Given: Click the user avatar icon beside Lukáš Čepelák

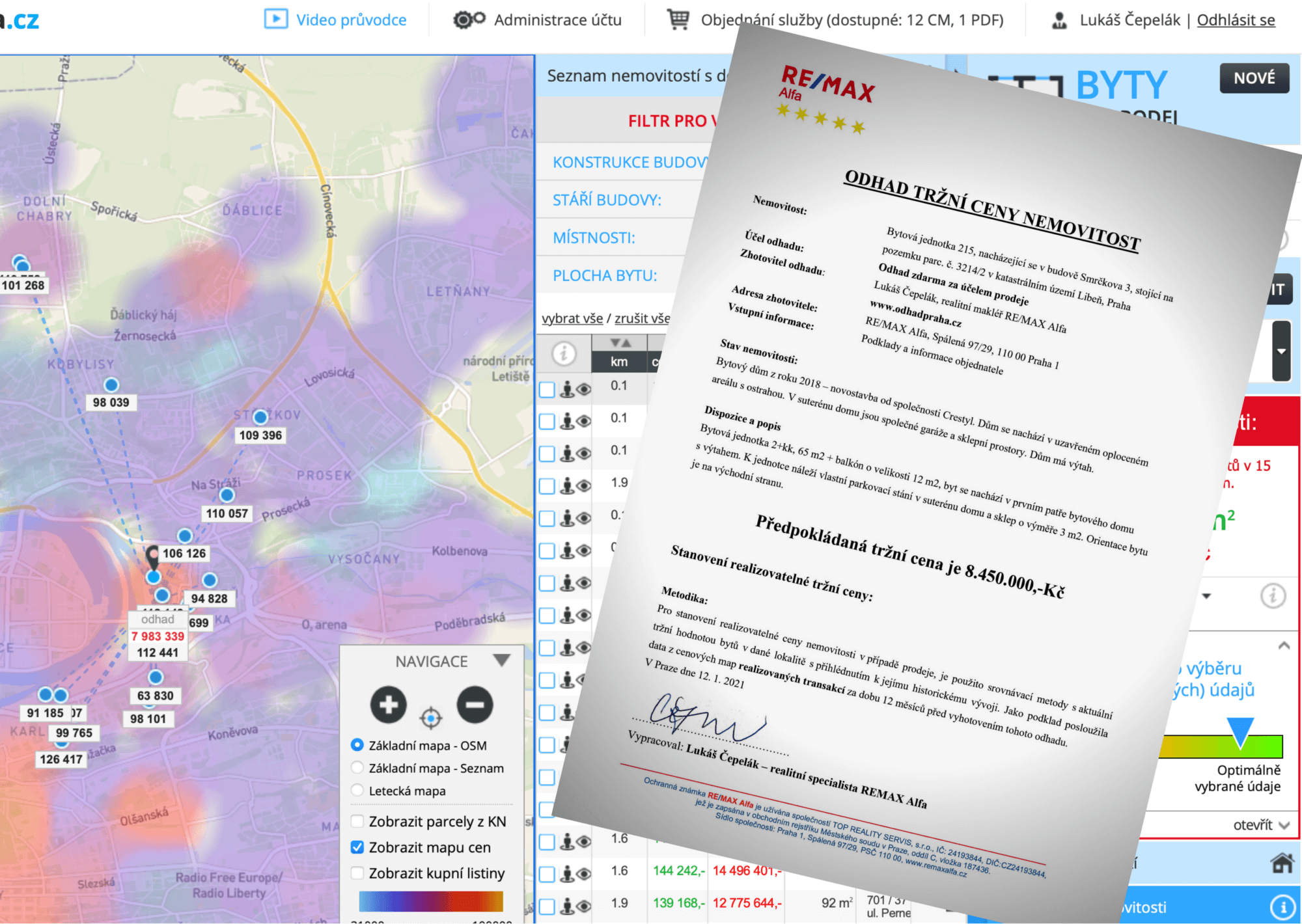Looking at the screenshot, I should pos(1059,20).
